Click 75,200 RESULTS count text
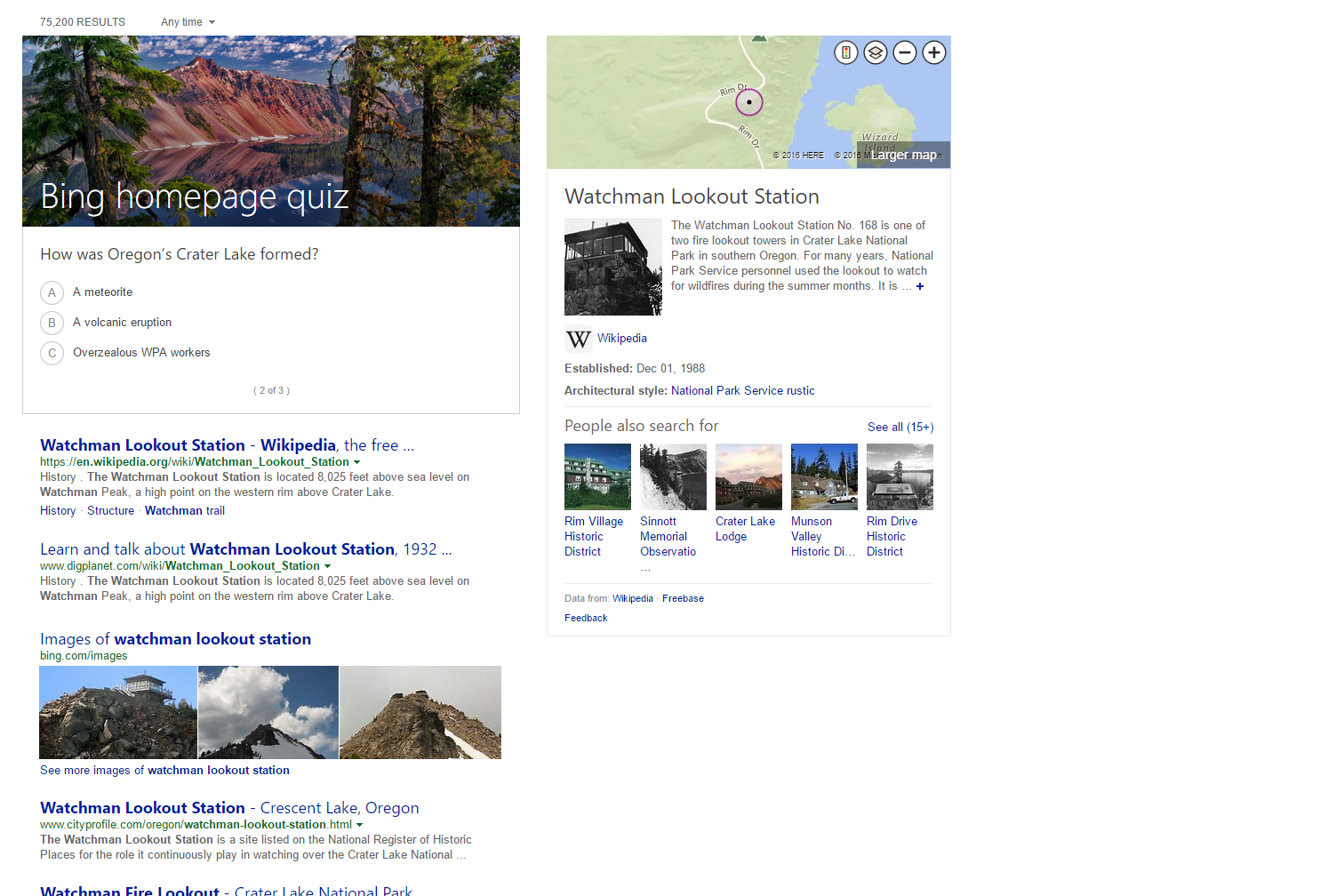This screenshot has height=896, width=1344. click(x=83, y=22)
